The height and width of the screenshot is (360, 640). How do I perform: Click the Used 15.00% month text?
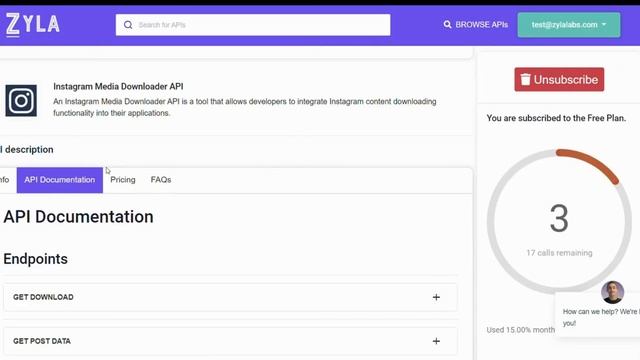(x=520, y=330)
